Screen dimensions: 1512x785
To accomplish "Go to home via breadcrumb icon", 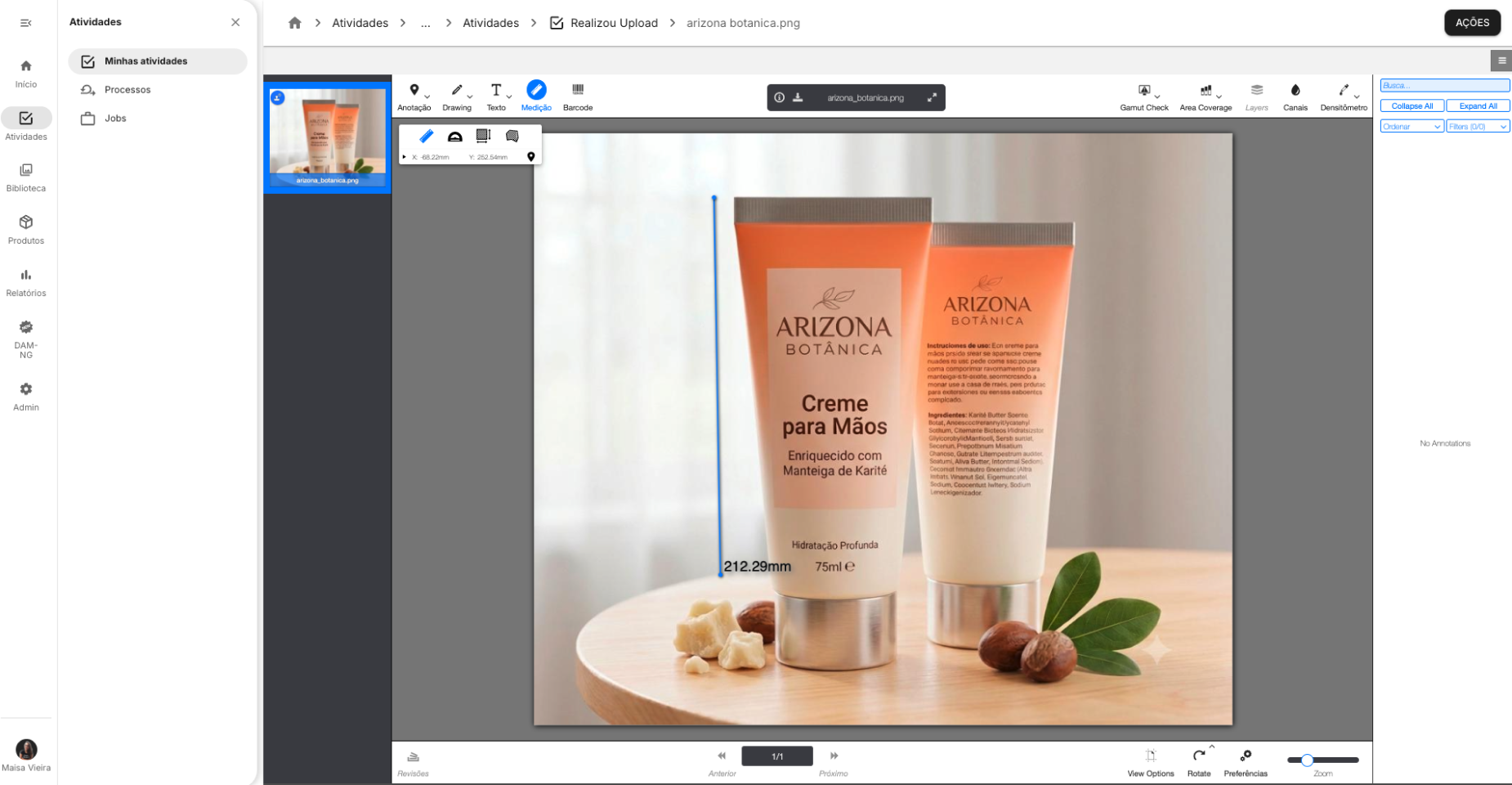I will [x=295, y=23].
